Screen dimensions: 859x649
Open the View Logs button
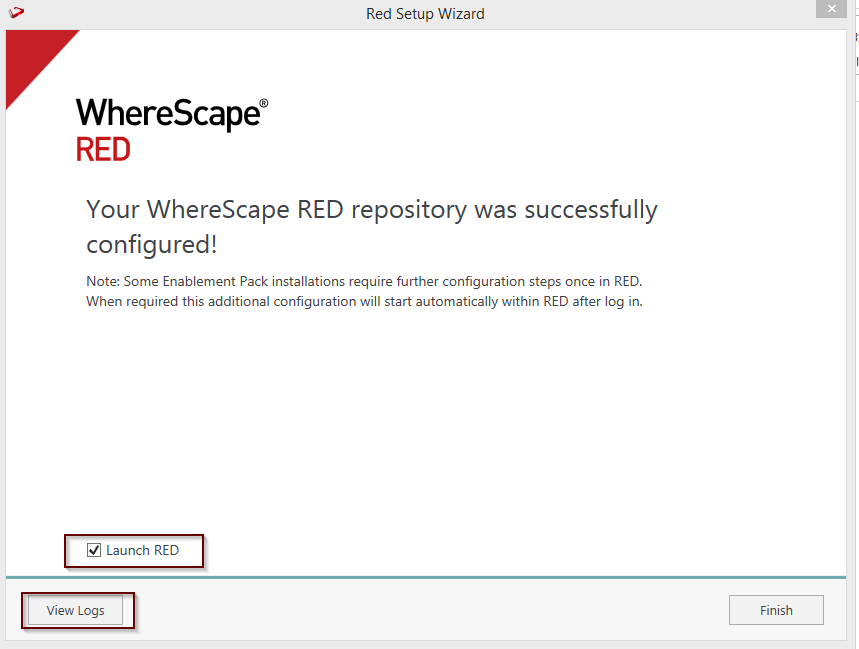(x=75, y=610)
